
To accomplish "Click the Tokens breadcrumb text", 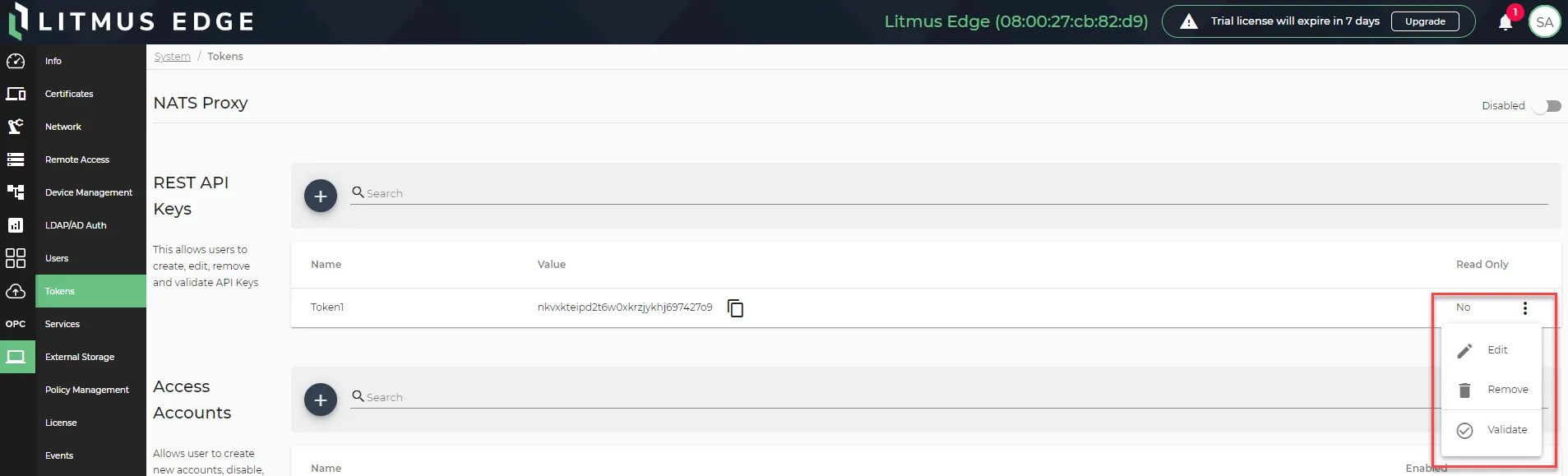I will pos(224,57).
